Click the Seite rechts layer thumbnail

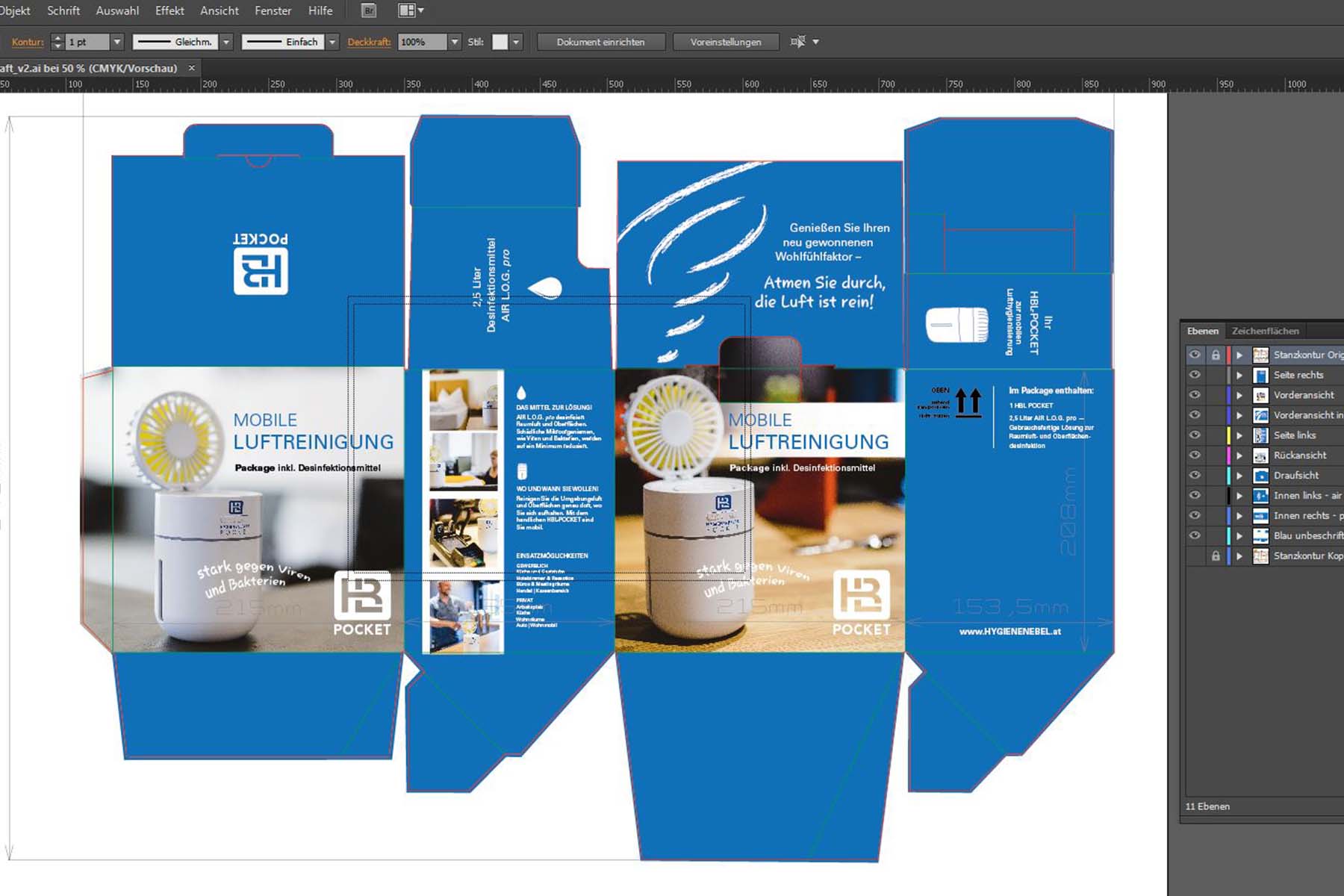point(1260,375)
